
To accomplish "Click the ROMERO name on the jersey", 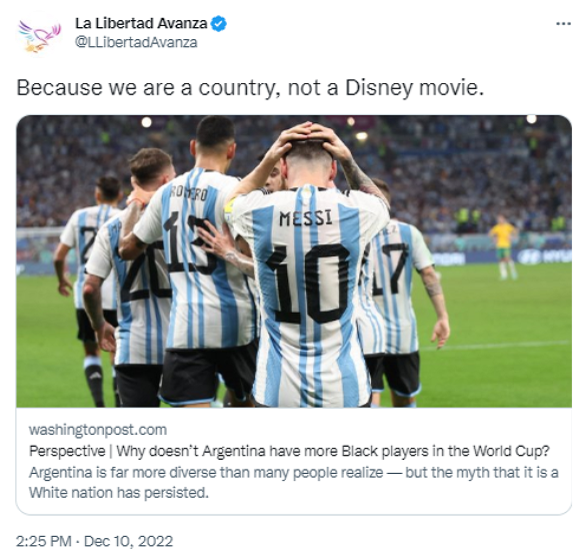I will tap(190, 193).
